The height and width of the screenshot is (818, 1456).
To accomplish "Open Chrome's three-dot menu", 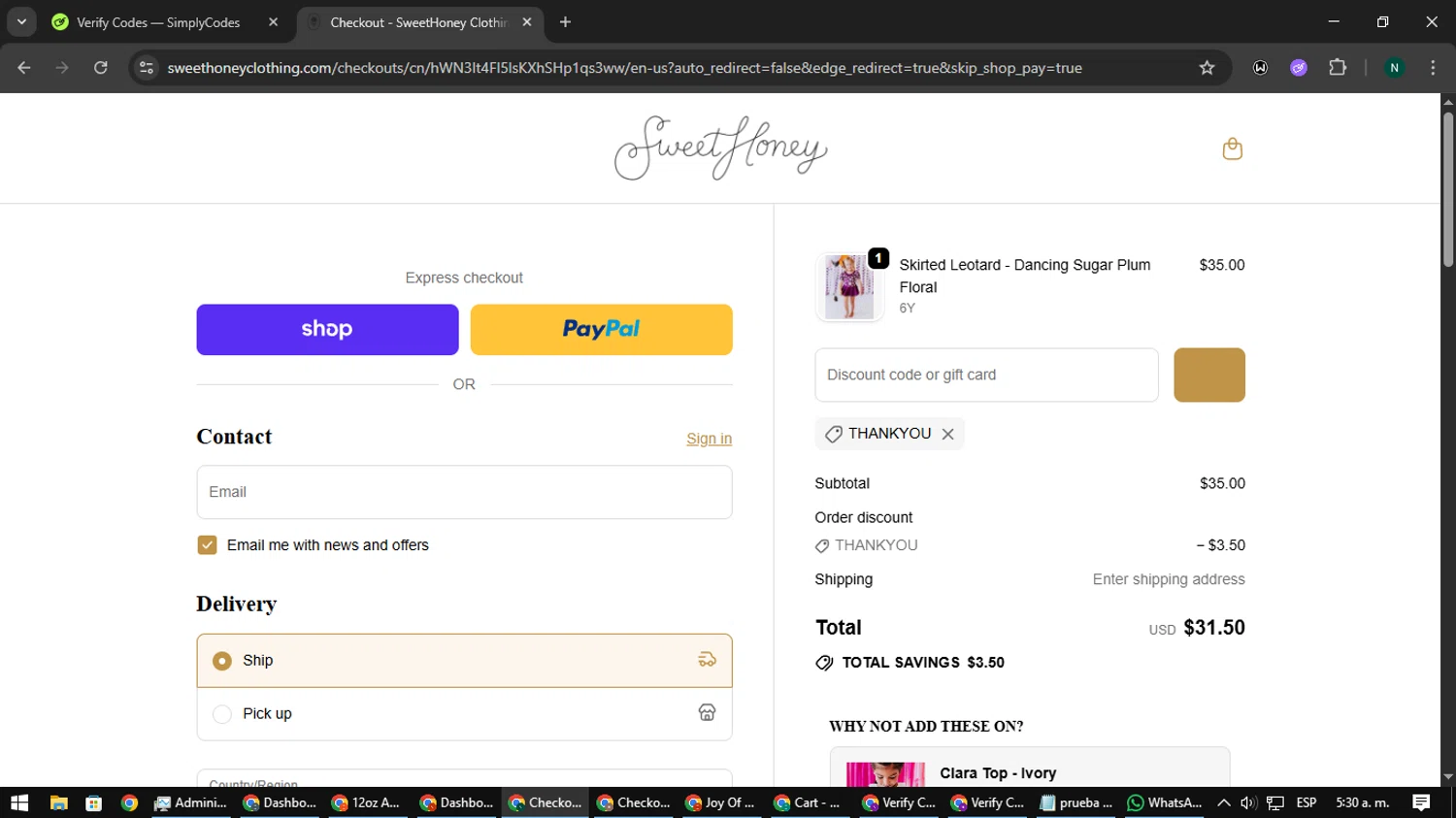I will coord(1433,68).
